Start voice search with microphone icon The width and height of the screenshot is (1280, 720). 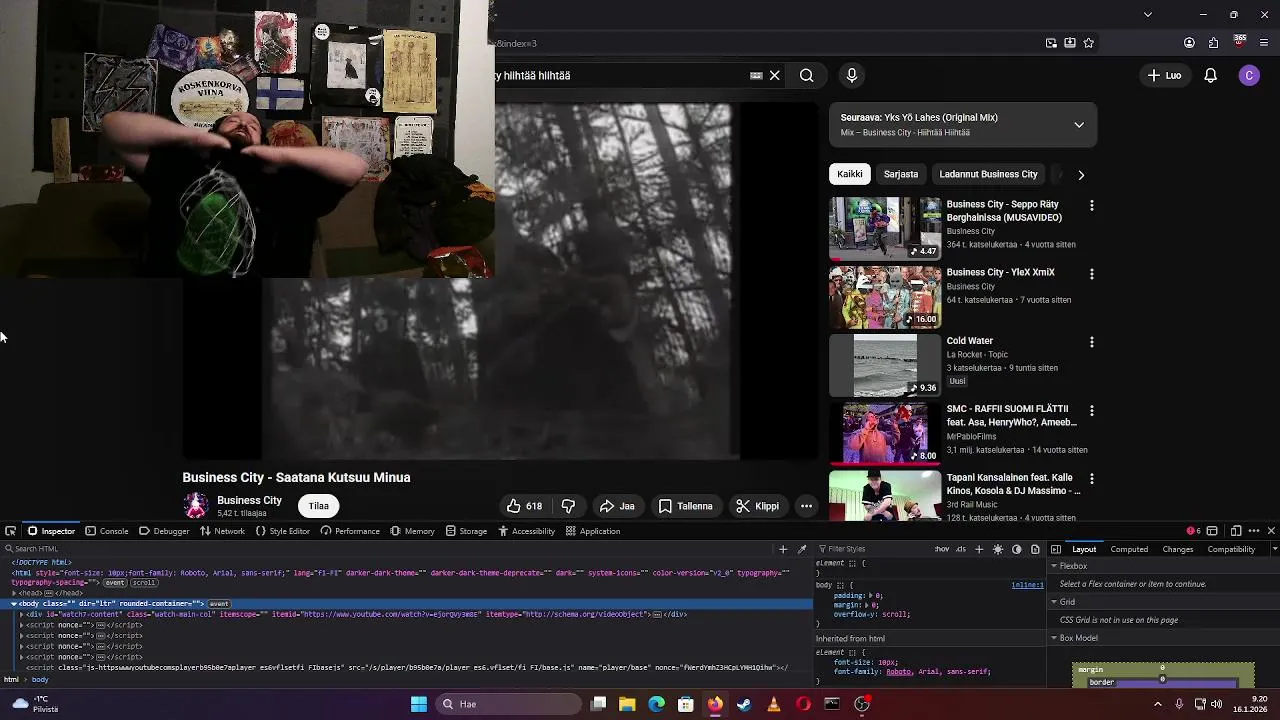852,75
